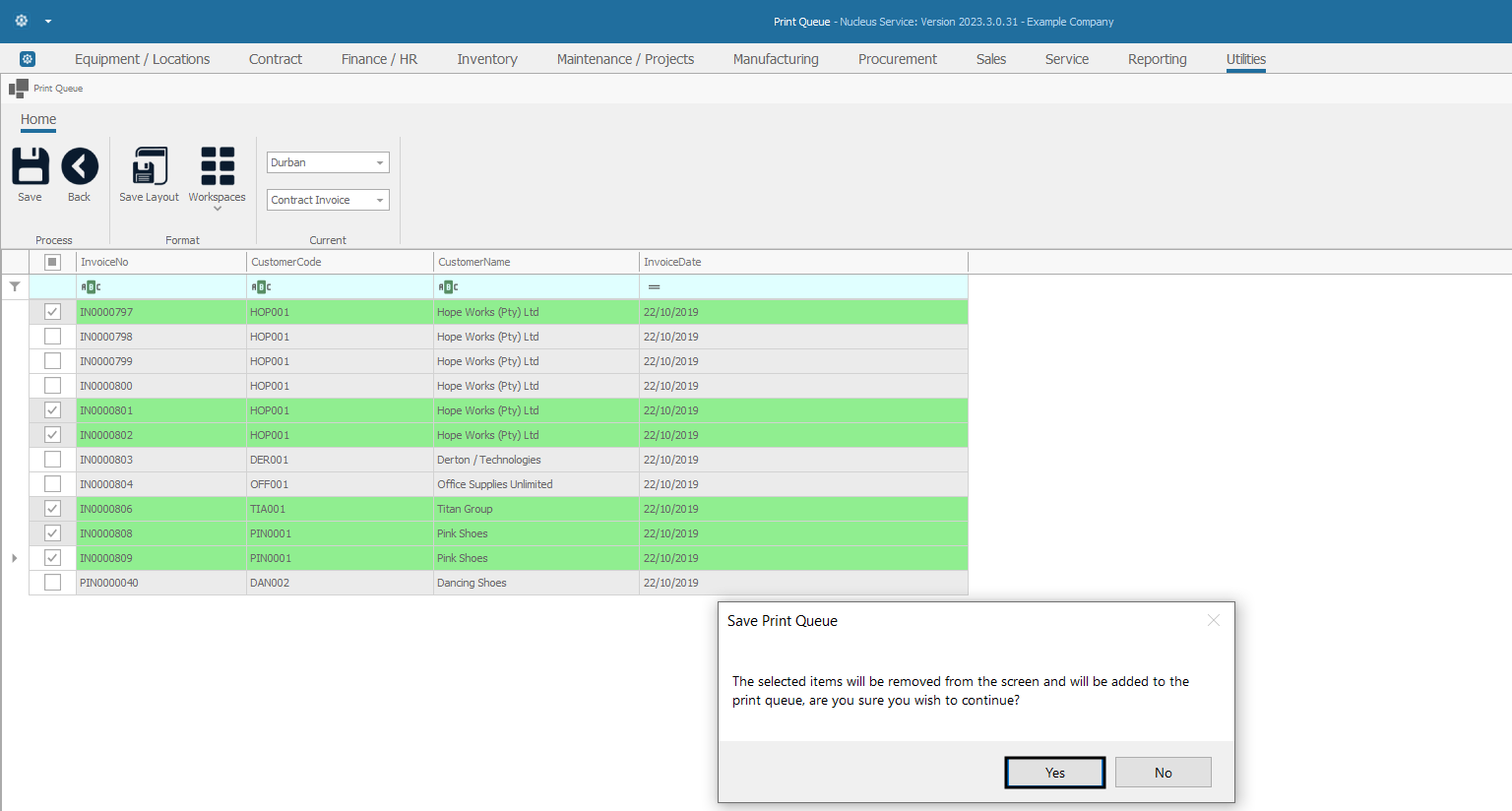
Task: Click the CustomerName filter condition icon
Action: (449, 287)
